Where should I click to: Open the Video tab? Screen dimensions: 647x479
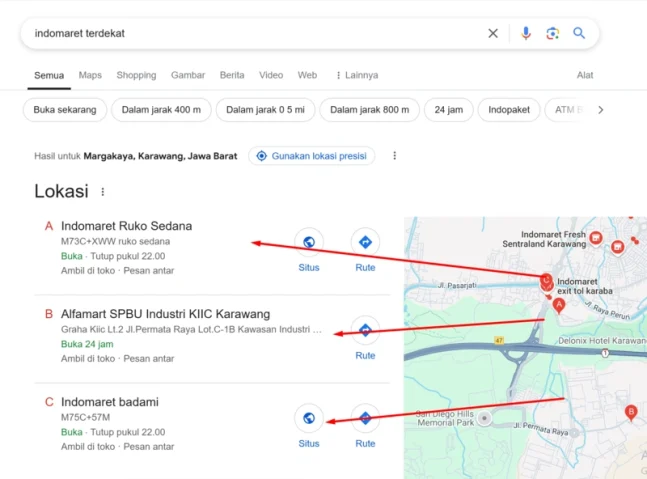(271, 75)
